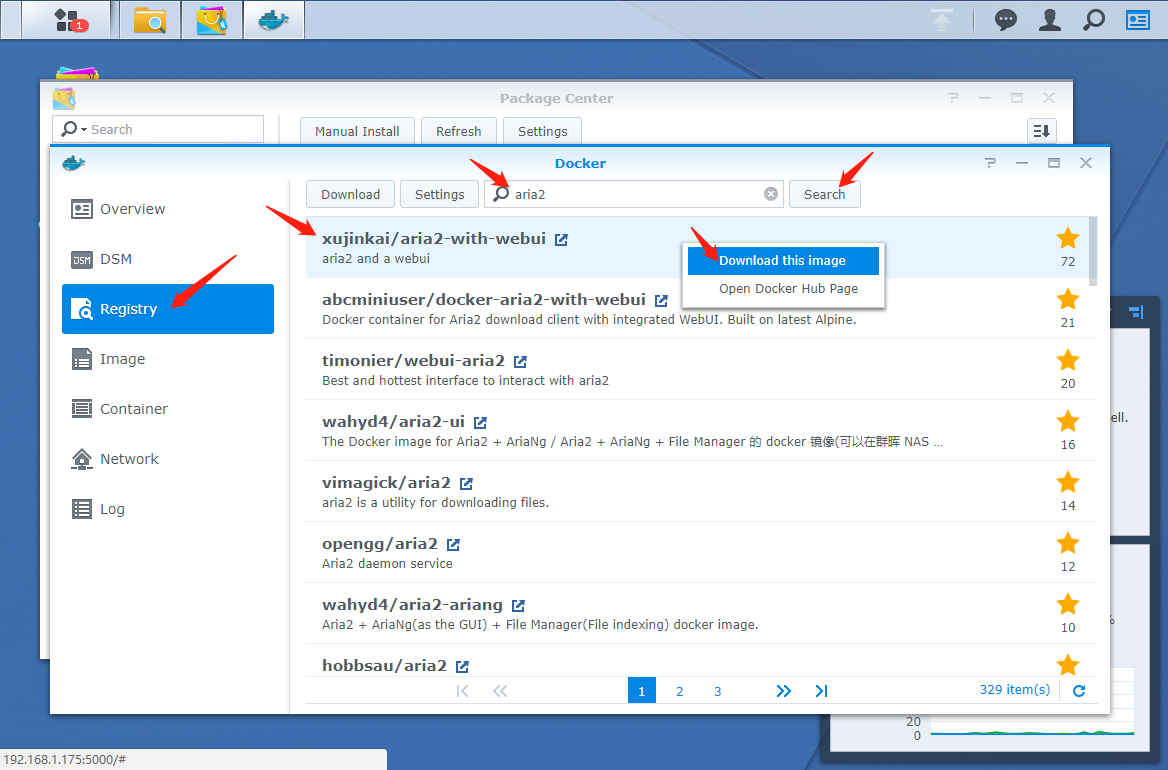Viewport: 1168px width, 770px height.
Task: Open Package Center sort/download list icon
Action: click(x=1041, y=131)
